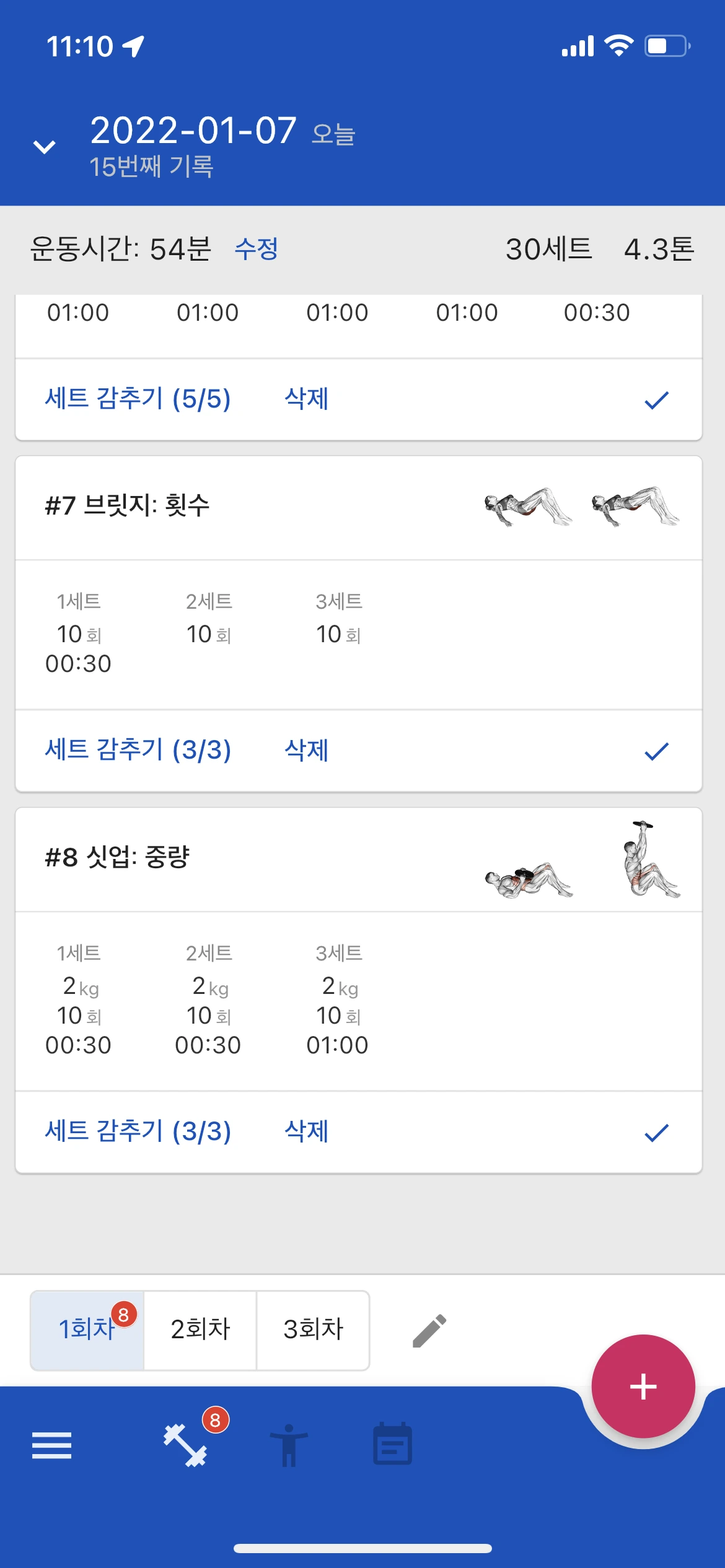Tap the red plus add button
The height and width of the screenshot is (1568, 725).
click(x=643, y=1386)
